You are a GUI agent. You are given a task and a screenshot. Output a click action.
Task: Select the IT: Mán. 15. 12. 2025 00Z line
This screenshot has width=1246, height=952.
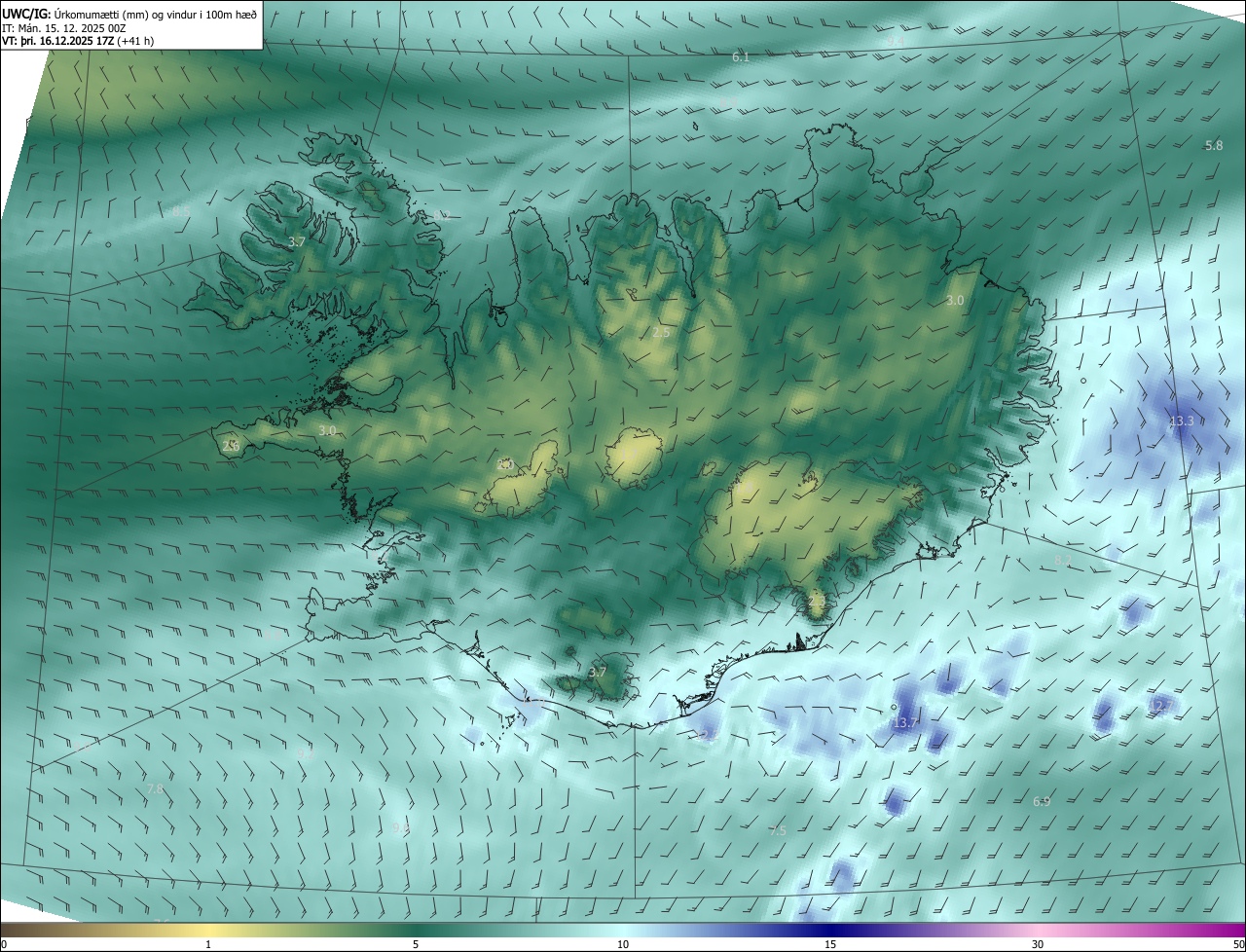click(63, 28)
